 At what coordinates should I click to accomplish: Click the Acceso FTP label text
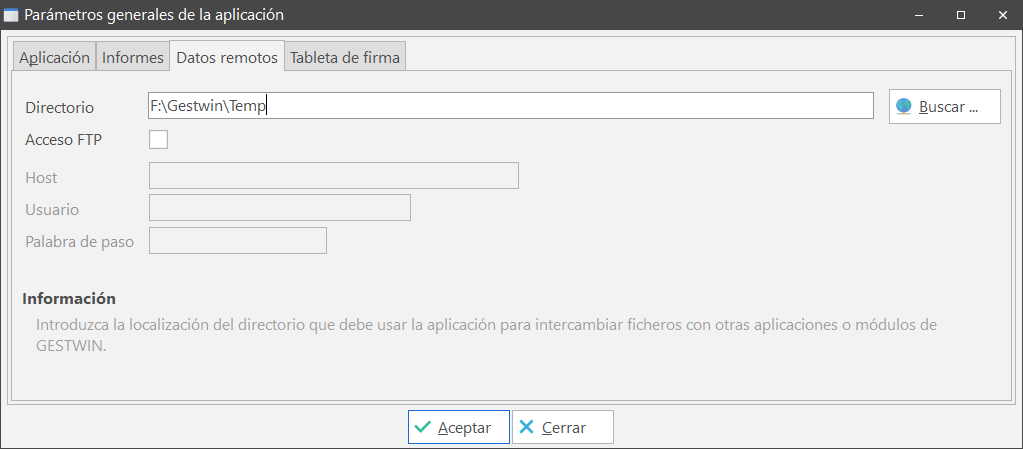point(63,139)
